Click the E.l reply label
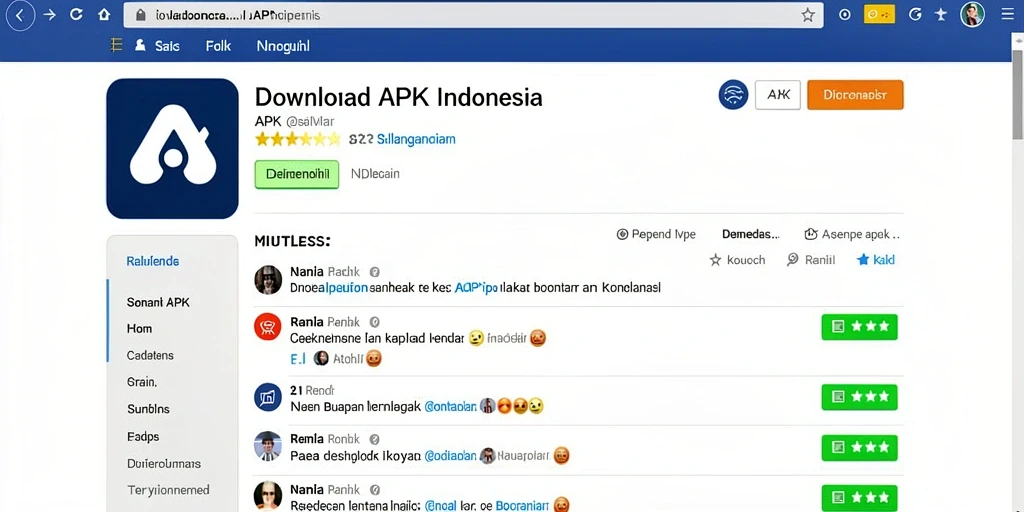 click(x=298, y=358)
